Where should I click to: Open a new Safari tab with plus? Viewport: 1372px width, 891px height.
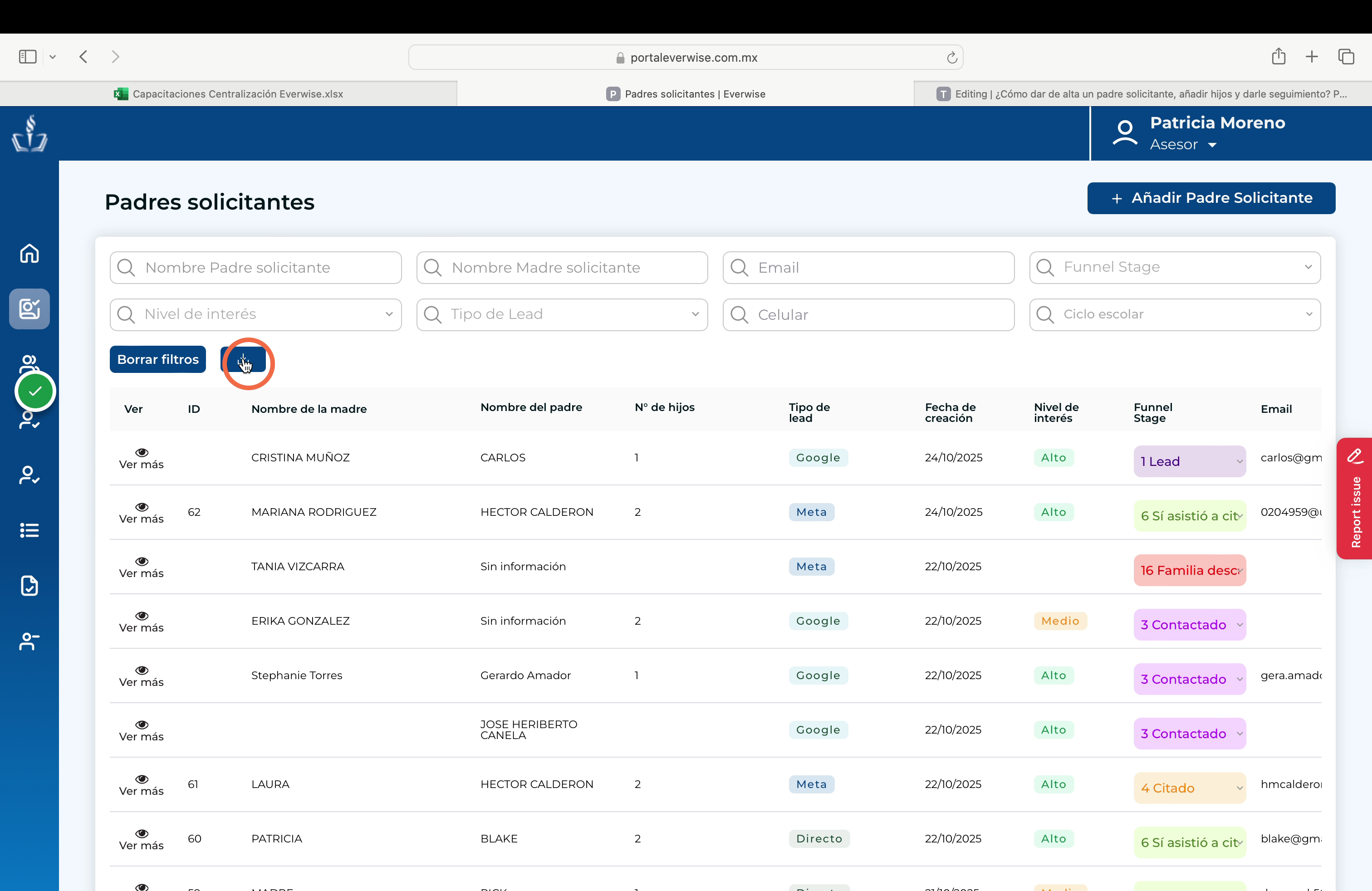coord(1312,56)
